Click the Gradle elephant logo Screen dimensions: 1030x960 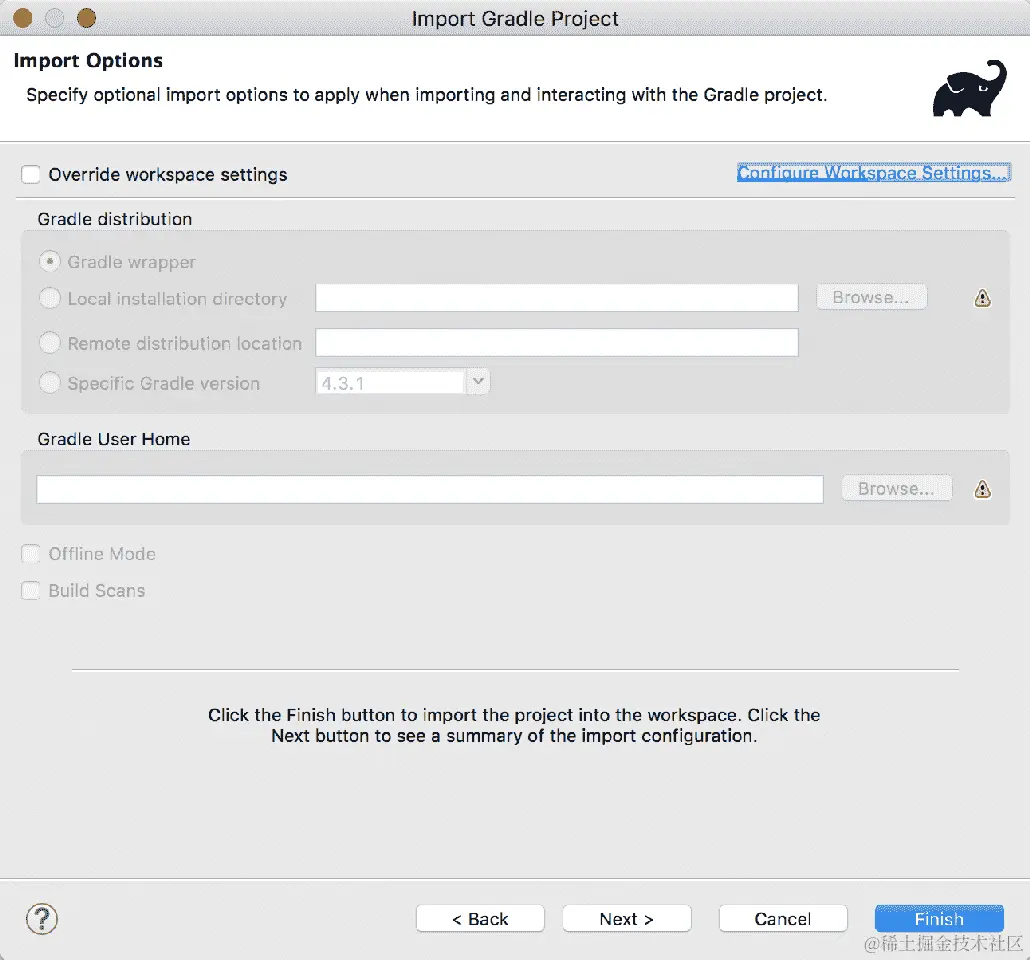pyautogui.click(x=970, y=89)
